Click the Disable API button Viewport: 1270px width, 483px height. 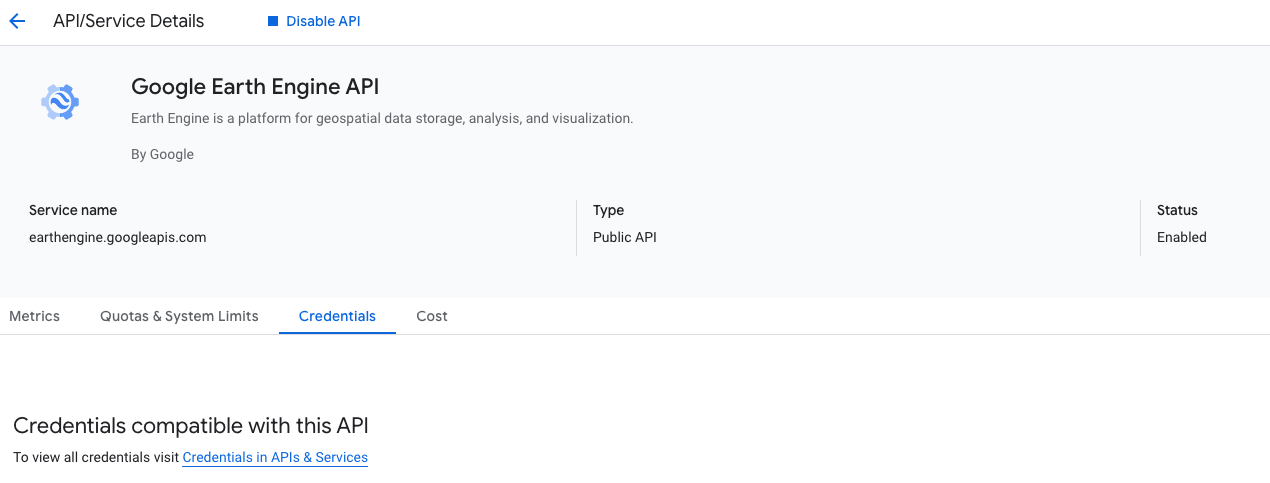314,21
